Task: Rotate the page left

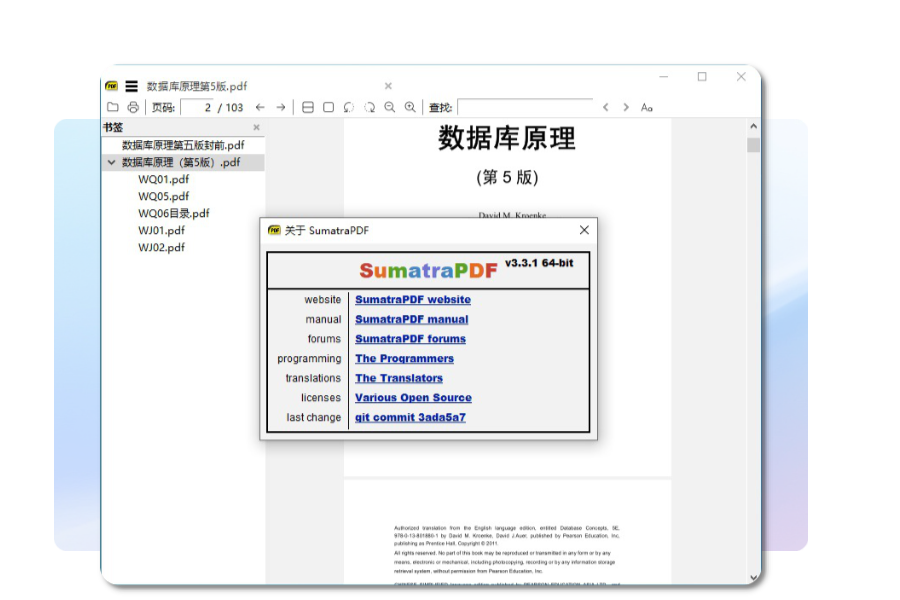Action: 348,107
